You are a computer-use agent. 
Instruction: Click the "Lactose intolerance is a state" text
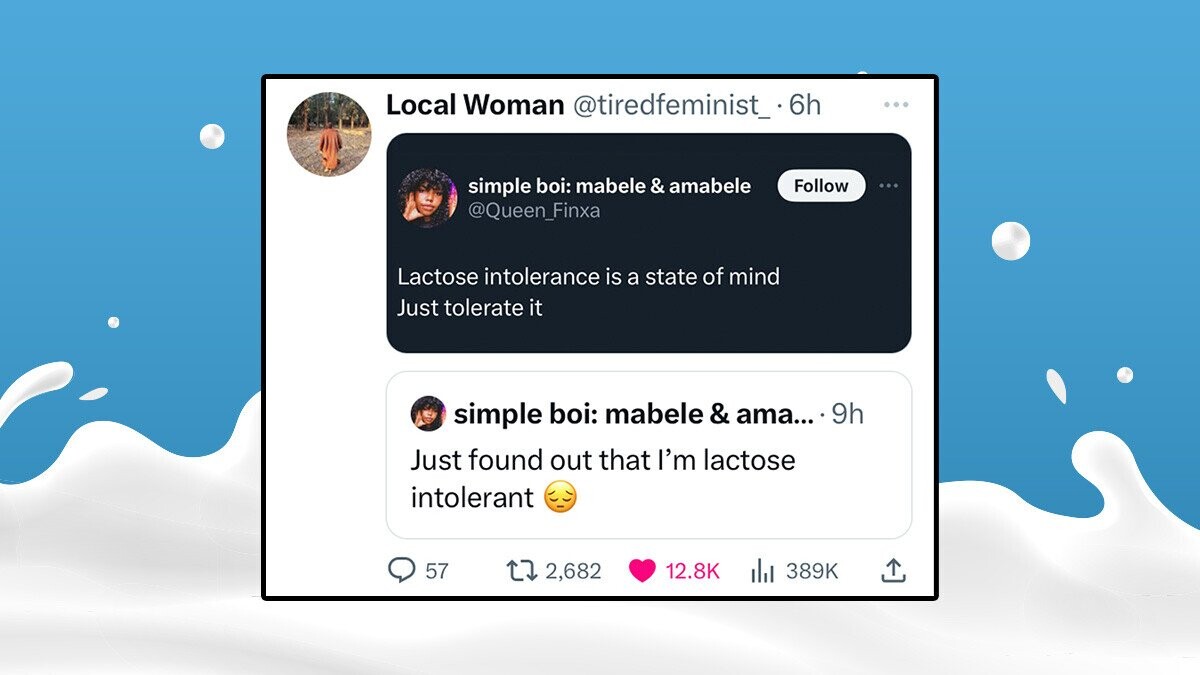tap(588, 277)
